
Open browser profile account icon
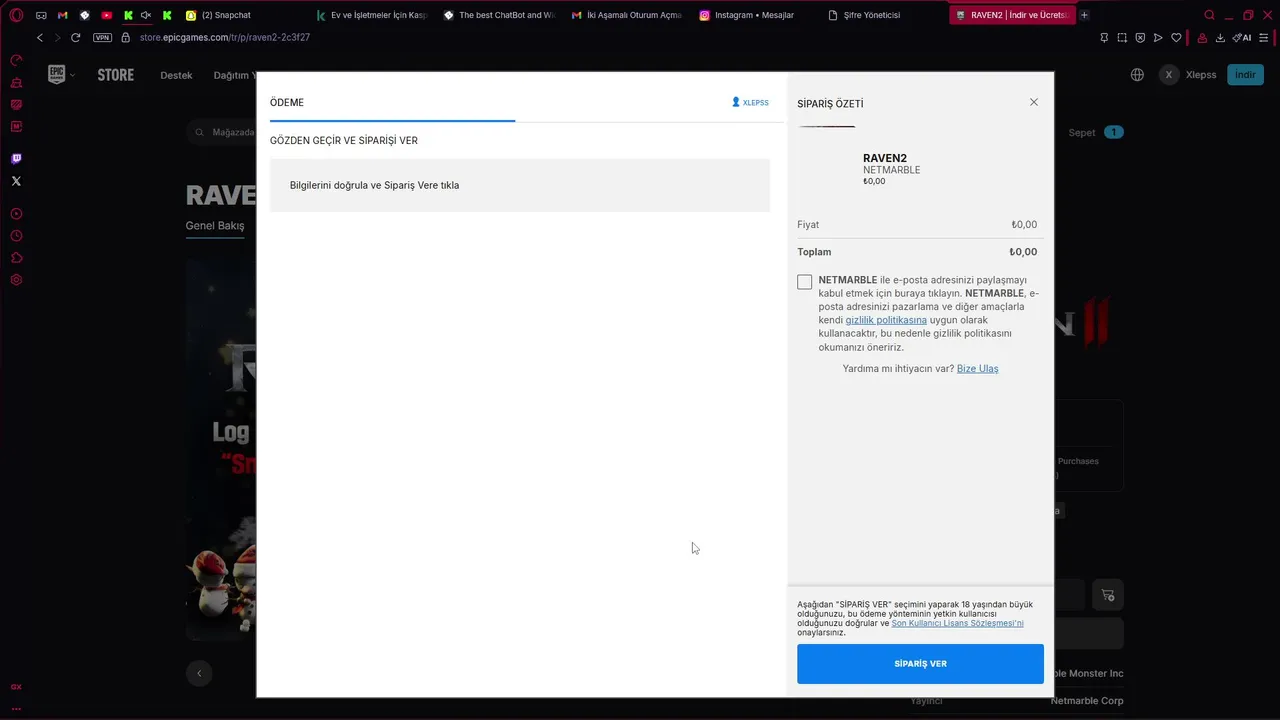click(1202, 37)
